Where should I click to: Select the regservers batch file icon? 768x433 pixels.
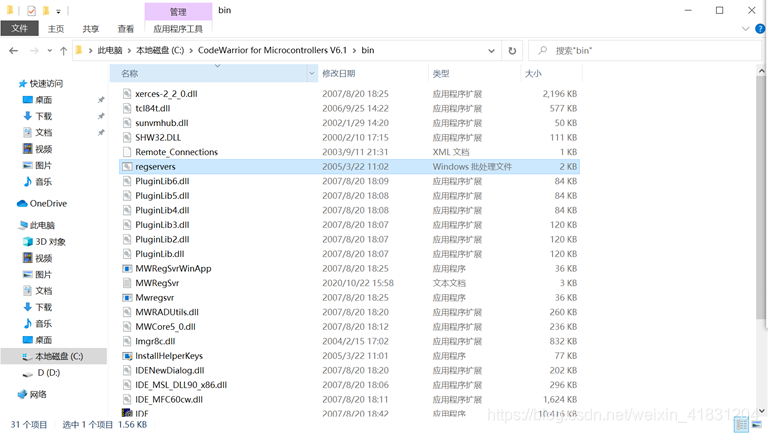(x=127, y=167)
